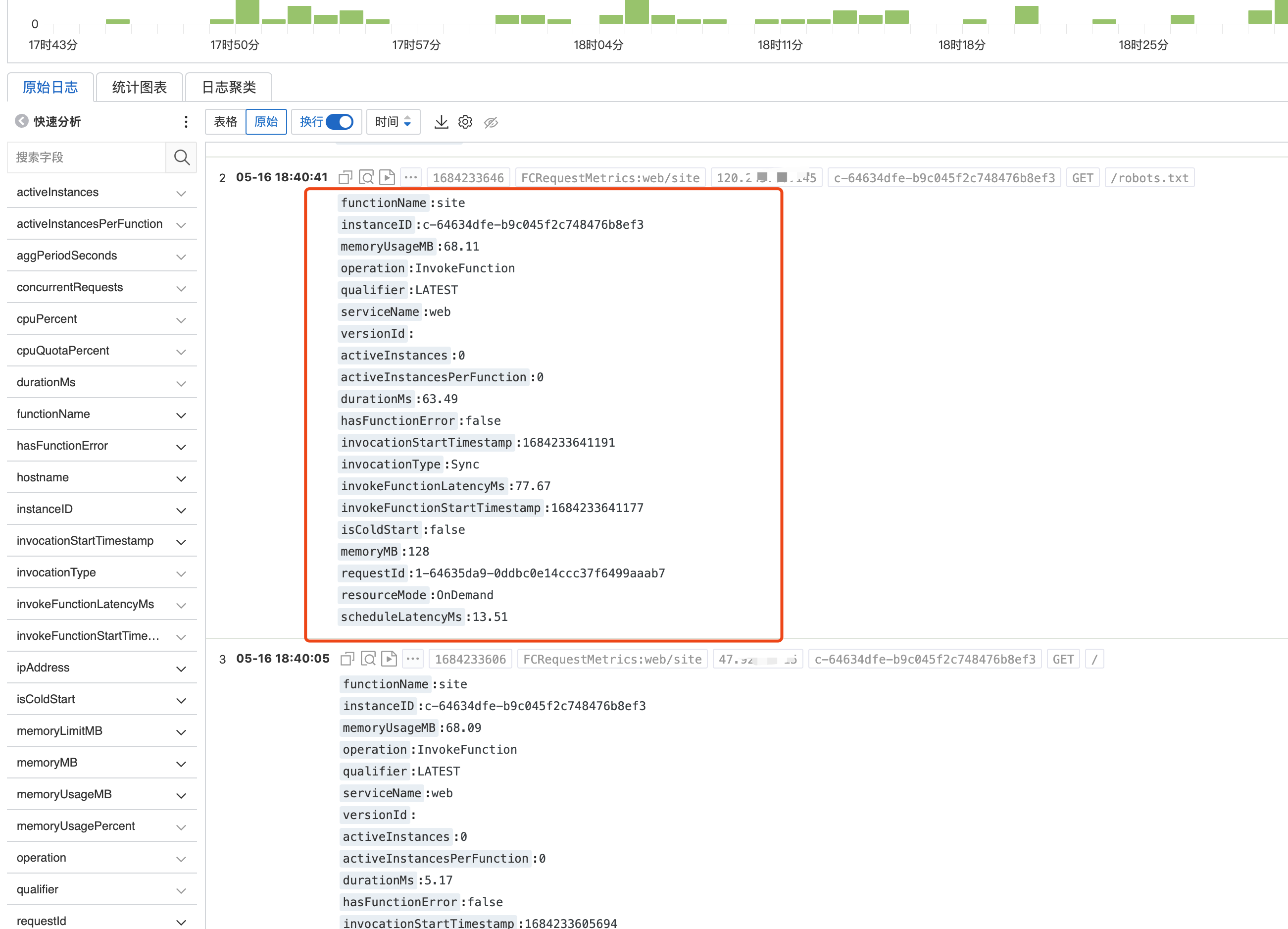Open the 时间 sort dropdown
The image size is (1288, 929).
click(x=393, y=122)
